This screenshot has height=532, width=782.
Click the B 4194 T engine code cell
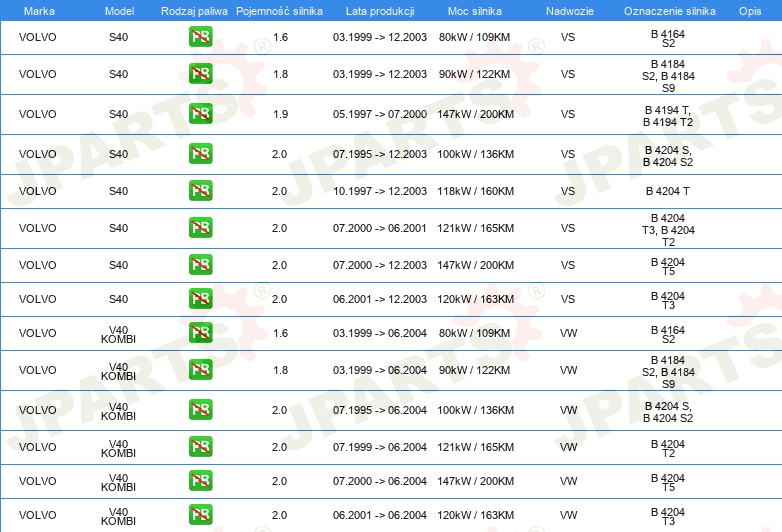point(668,115)
